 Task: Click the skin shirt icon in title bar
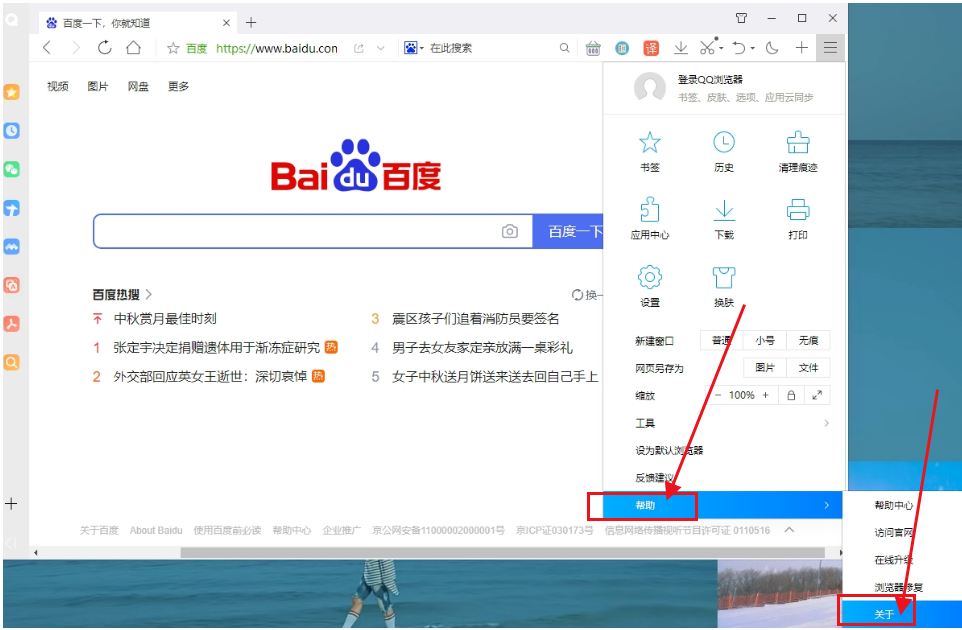pos(741,18)
